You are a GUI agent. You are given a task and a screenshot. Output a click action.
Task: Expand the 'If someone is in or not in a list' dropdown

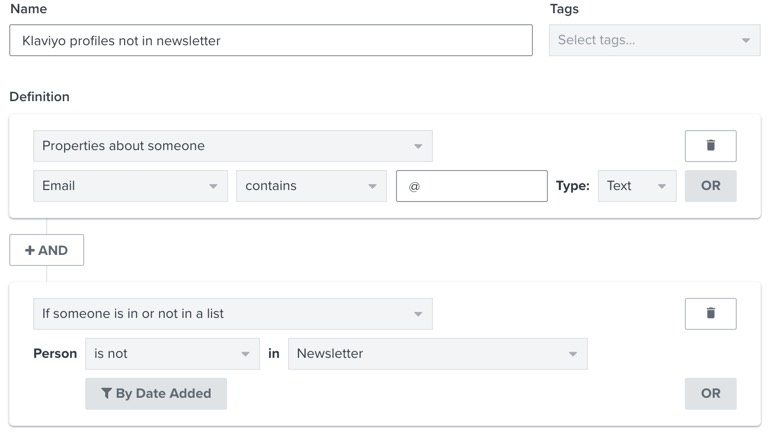pos(232,314)
